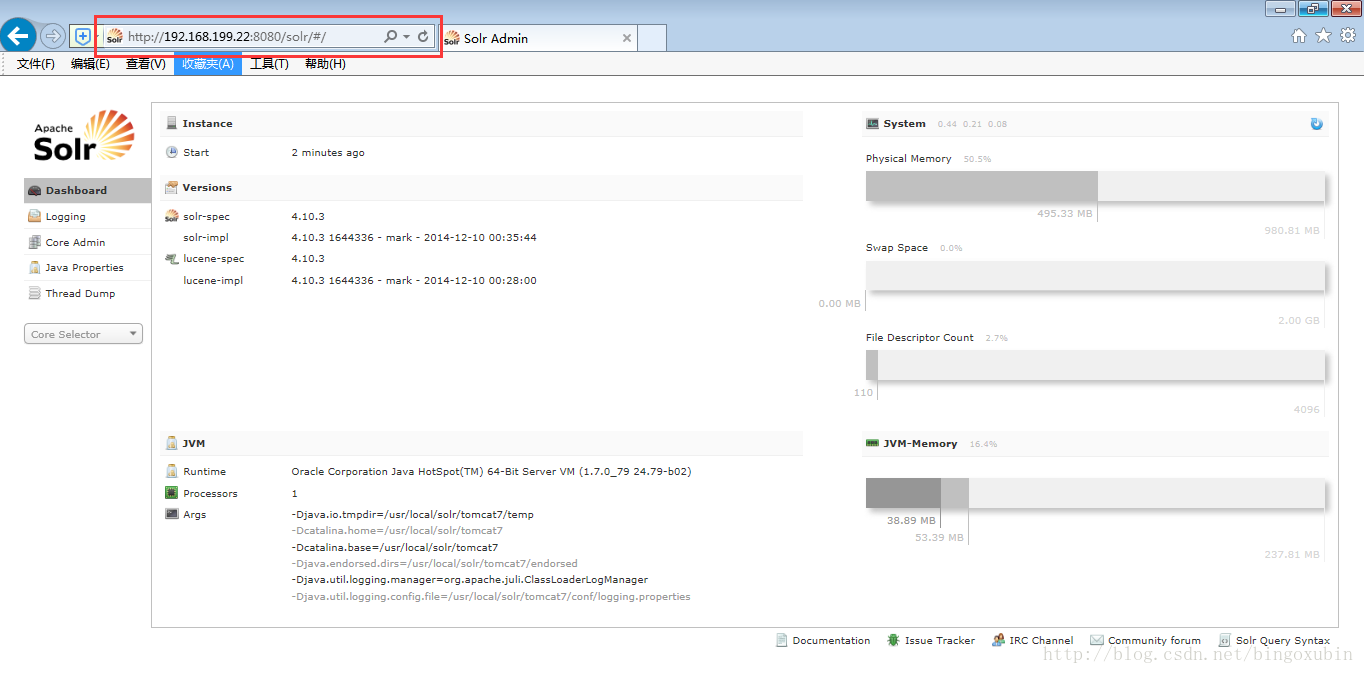Open Logging in the sidebar
Viewport: 1364px width, 674px height.
87,216
